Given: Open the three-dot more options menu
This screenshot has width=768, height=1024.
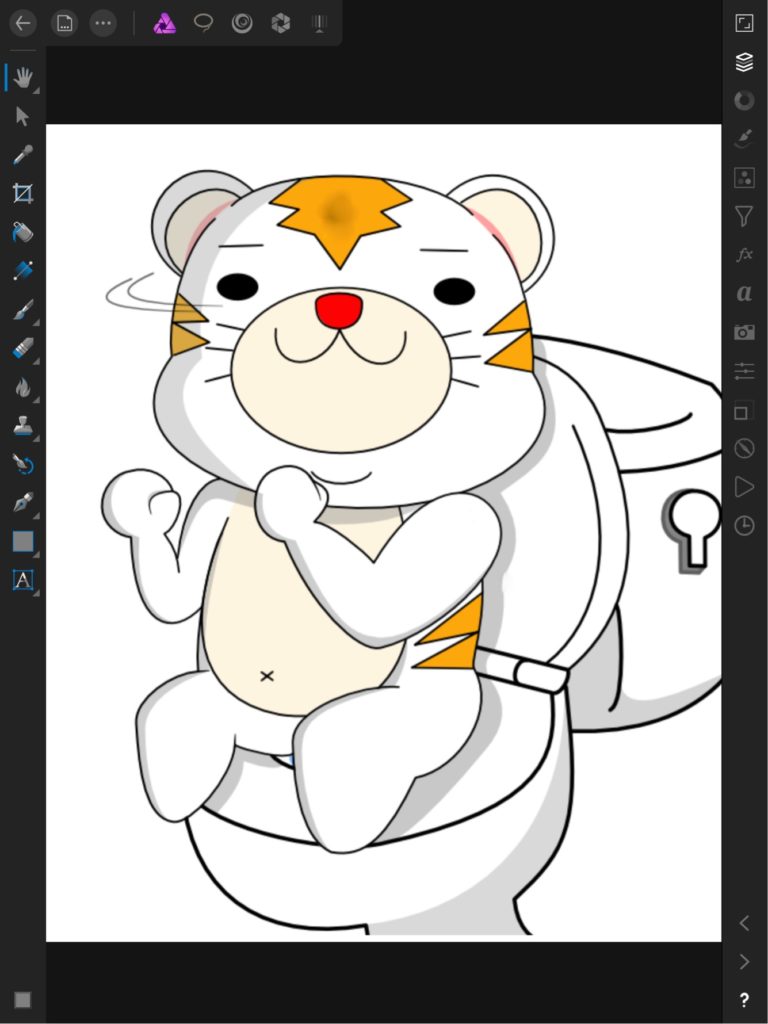Looking at the screenshot, I should click(x=103, y=23).
